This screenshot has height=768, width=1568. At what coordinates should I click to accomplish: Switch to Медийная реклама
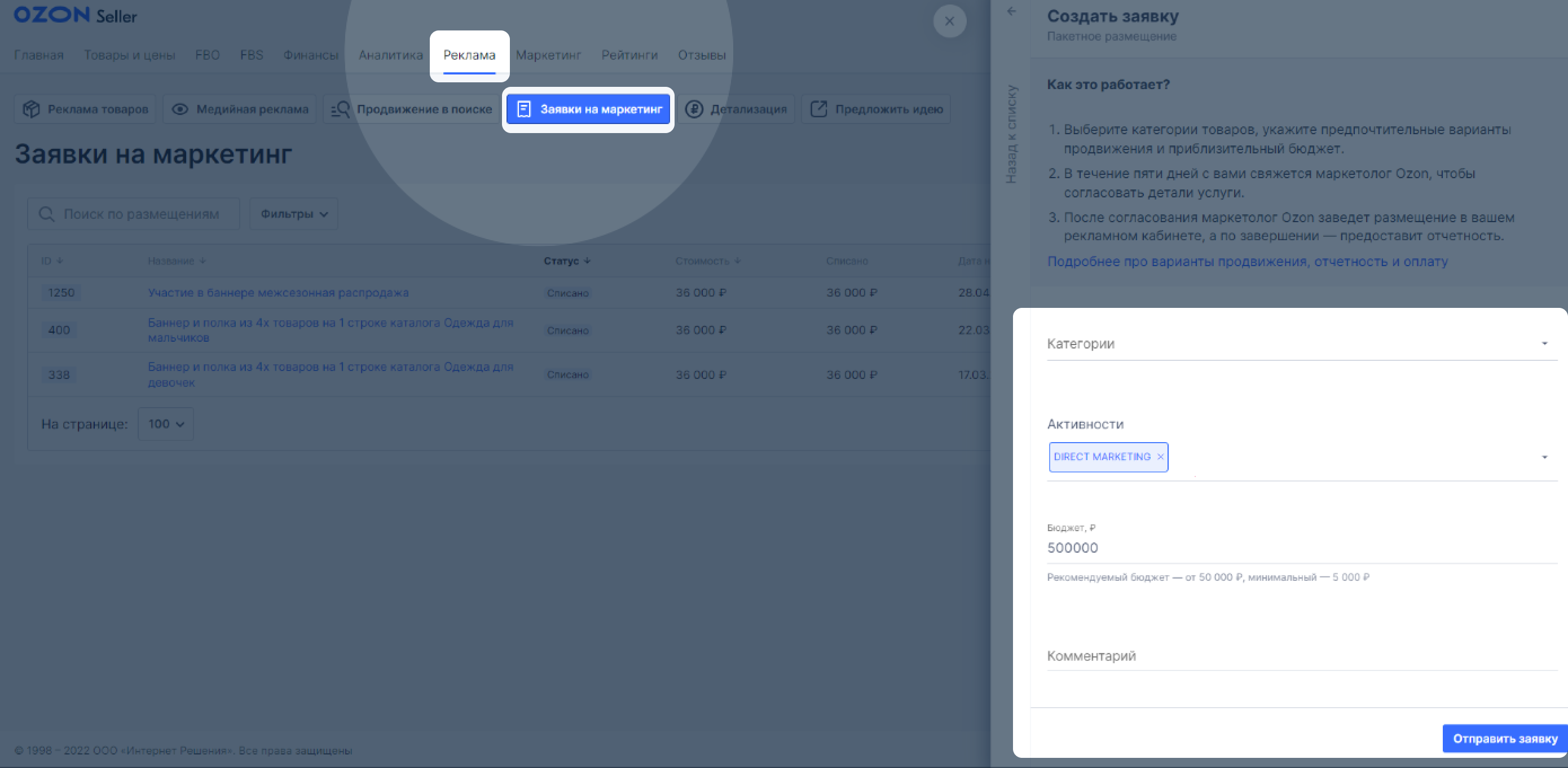[240, 109]
